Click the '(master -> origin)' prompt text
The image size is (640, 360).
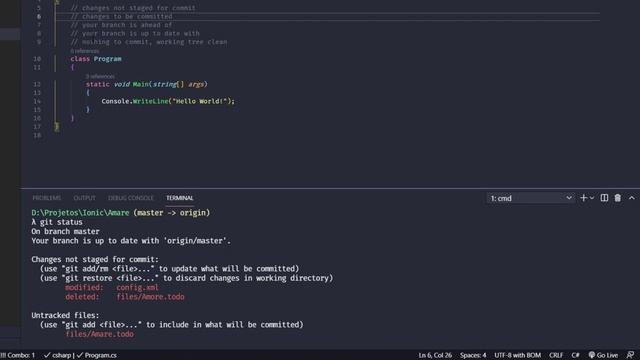coord(172,213)
